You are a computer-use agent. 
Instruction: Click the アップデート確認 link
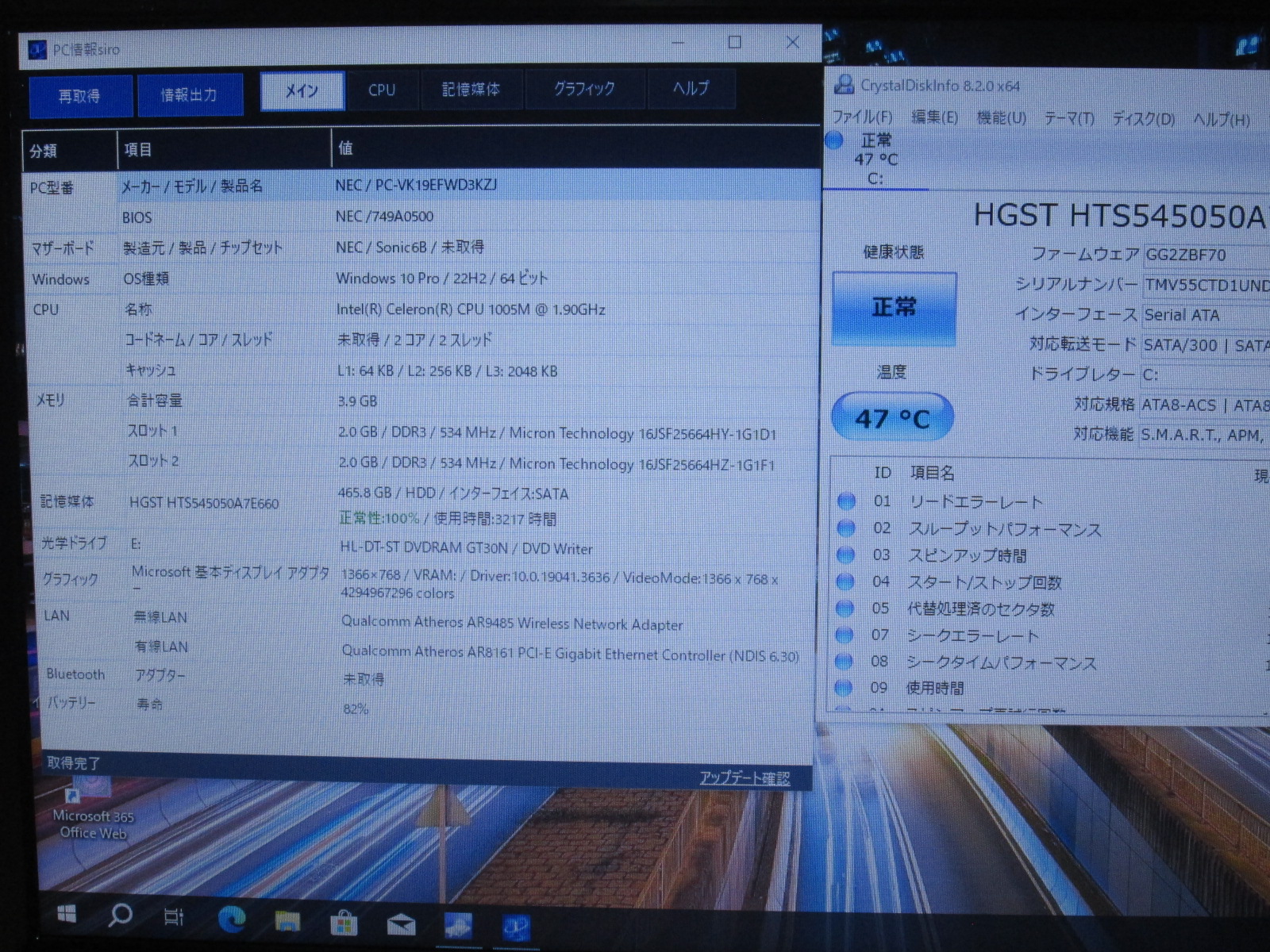click(x=745, y=777)
